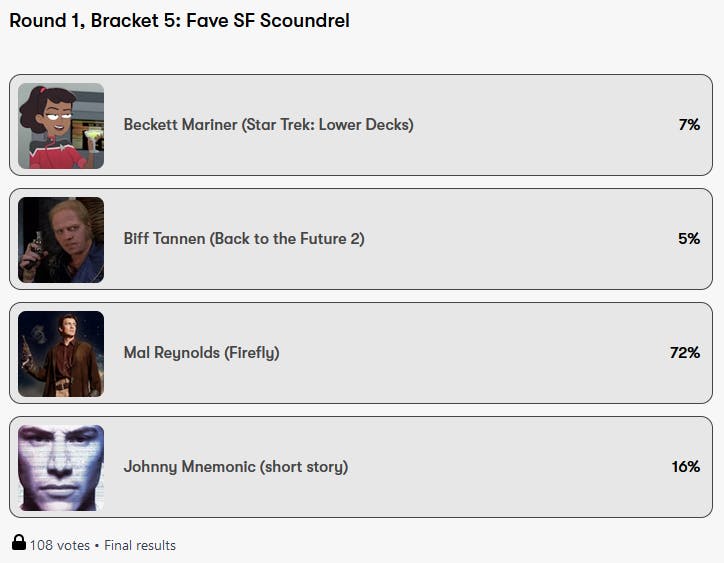Click the lock icon beside vote count
Screen dimensions: 724x563
(19, 543)
